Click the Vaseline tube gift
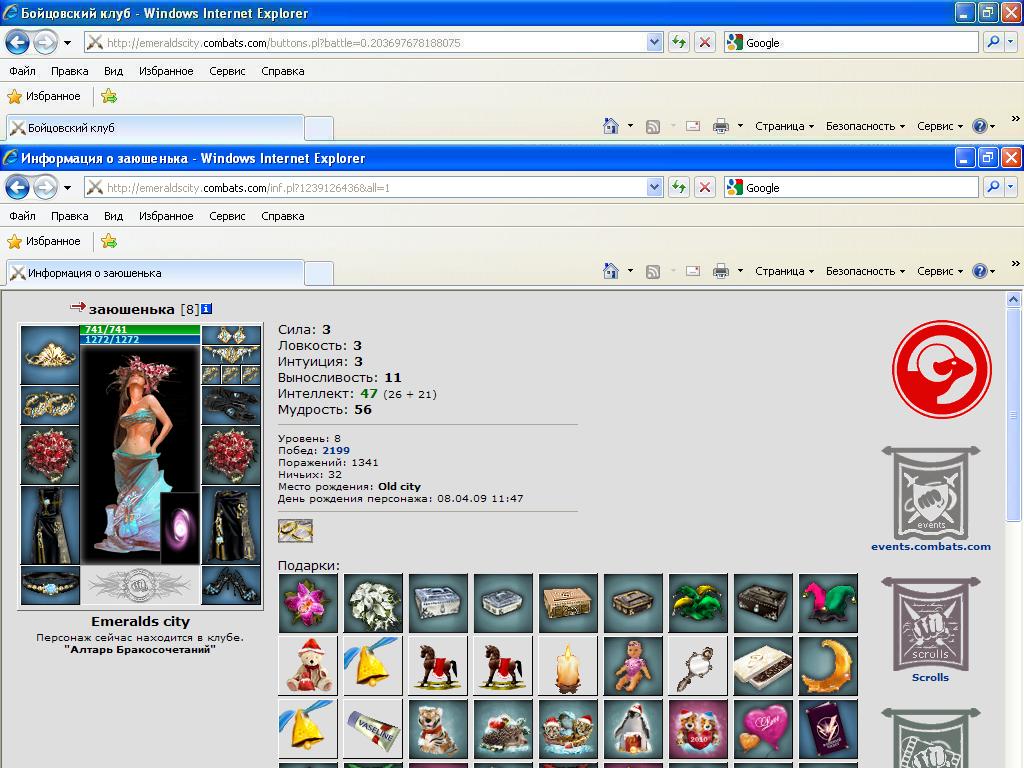This screenshot has height=768, width=1024. click(x=374, y=729)
